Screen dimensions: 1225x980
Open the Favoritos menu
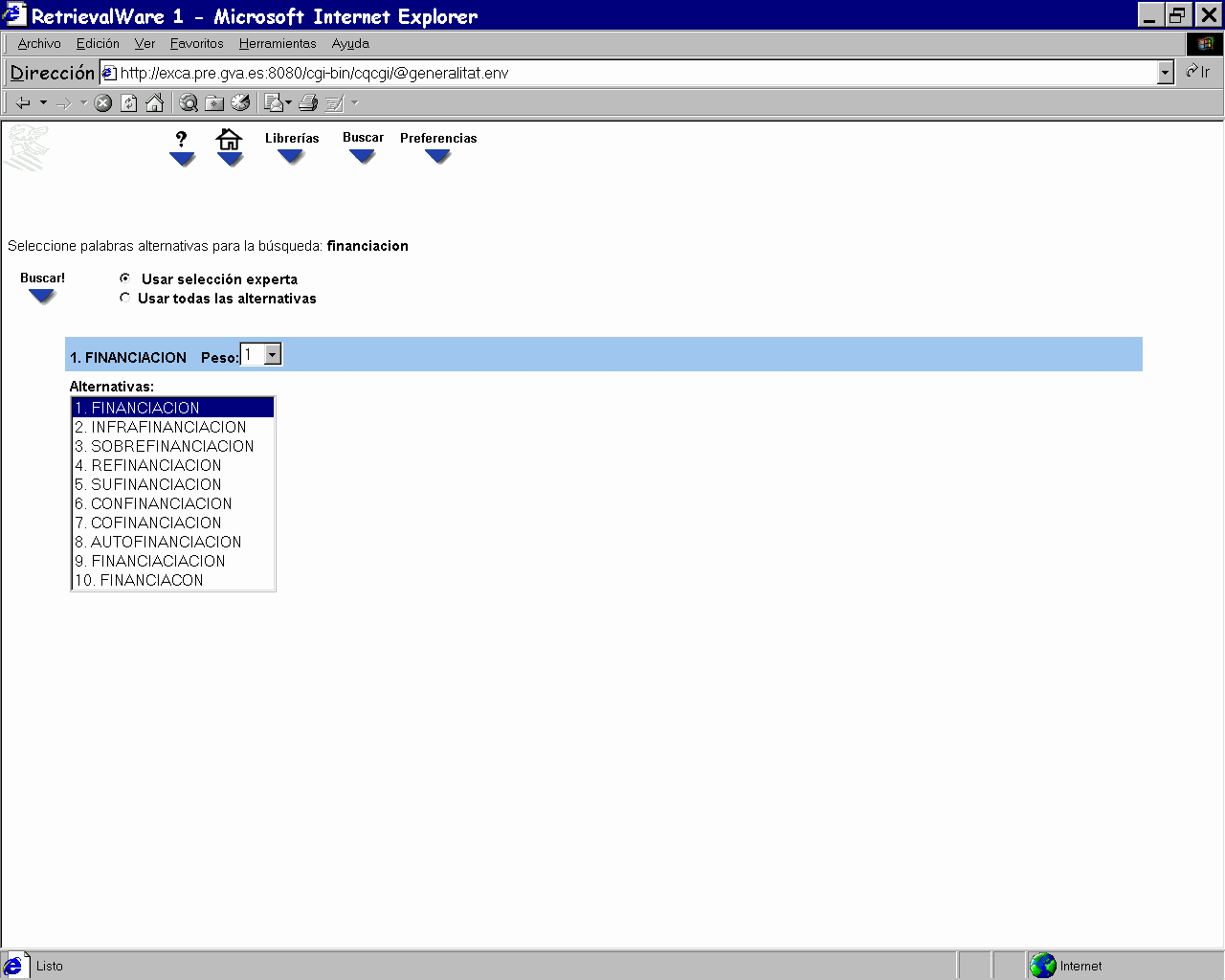[x=196, y=44]
